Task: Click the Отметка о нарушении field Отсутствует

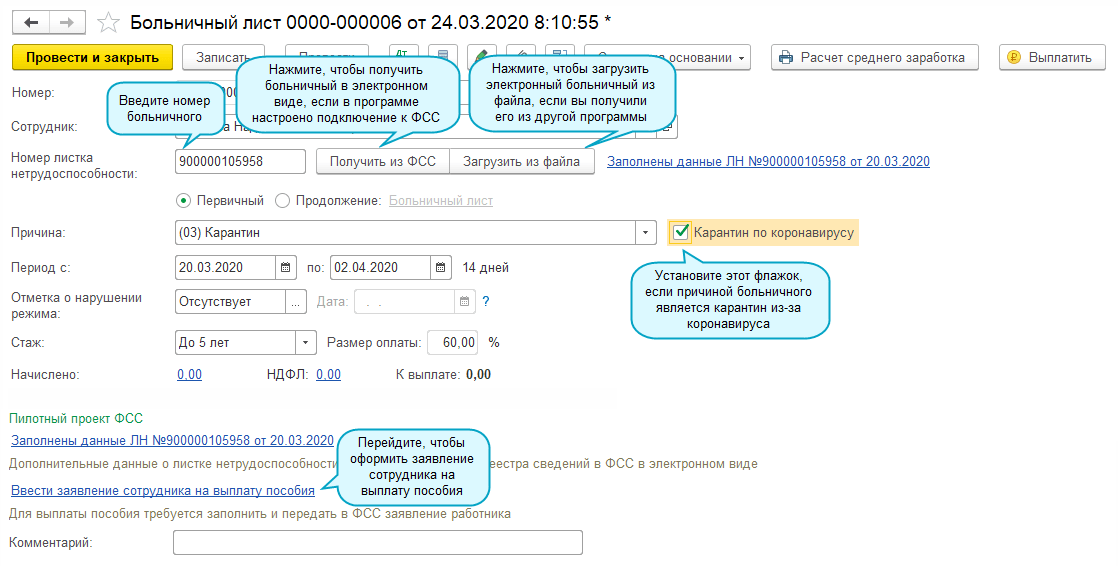Action: click(x=230, y=302)
